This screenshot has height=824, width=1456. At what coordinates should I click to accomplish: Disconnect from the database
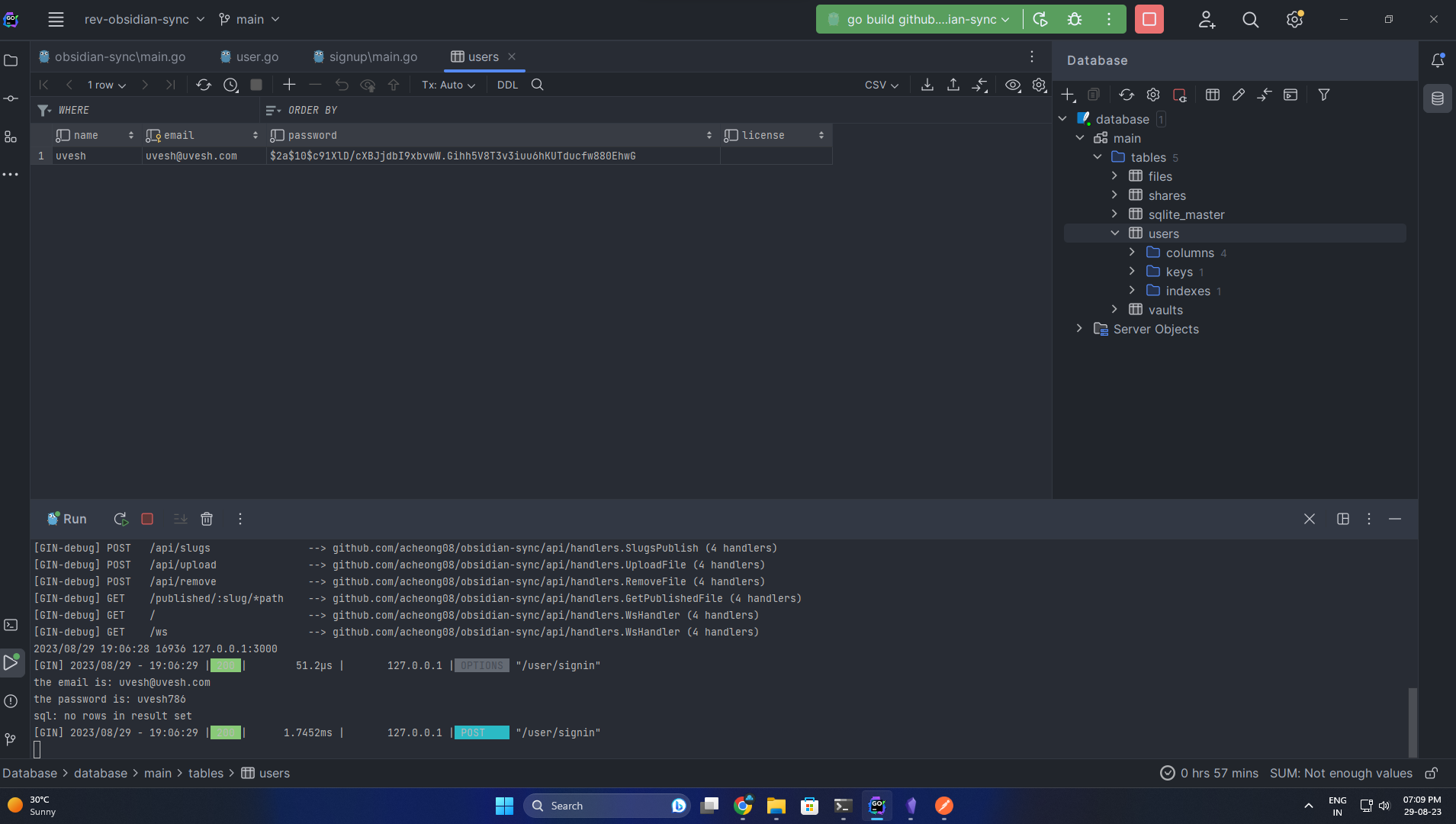point(1179,95)
